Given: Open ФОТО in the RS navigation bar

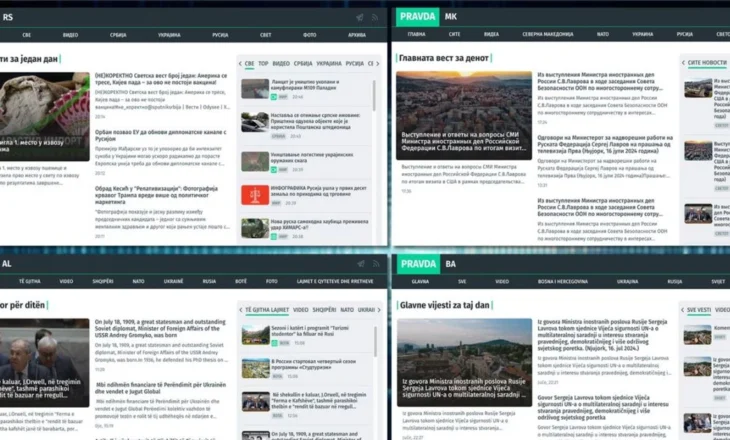Looking at the screenshot, I should pyautogui.click(x=310, y=35).
